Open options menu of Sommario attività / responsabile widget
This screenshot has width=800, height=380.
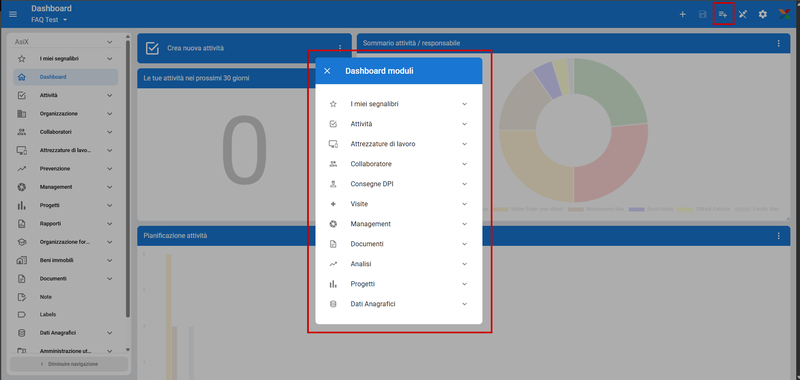coord(779,43)
